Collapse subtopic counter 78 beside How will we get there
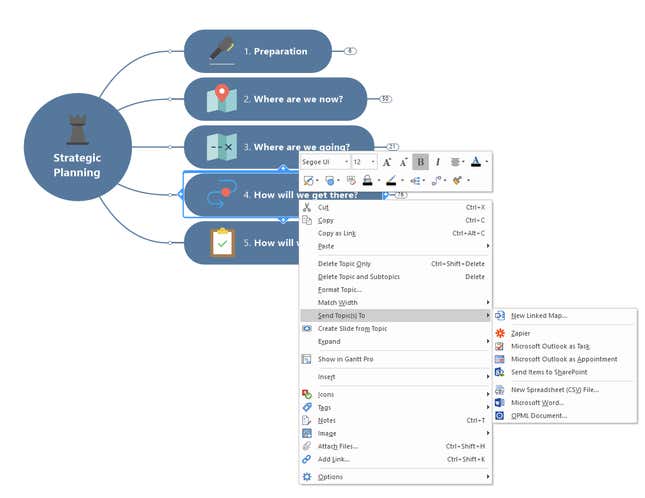 click(401, 195)
